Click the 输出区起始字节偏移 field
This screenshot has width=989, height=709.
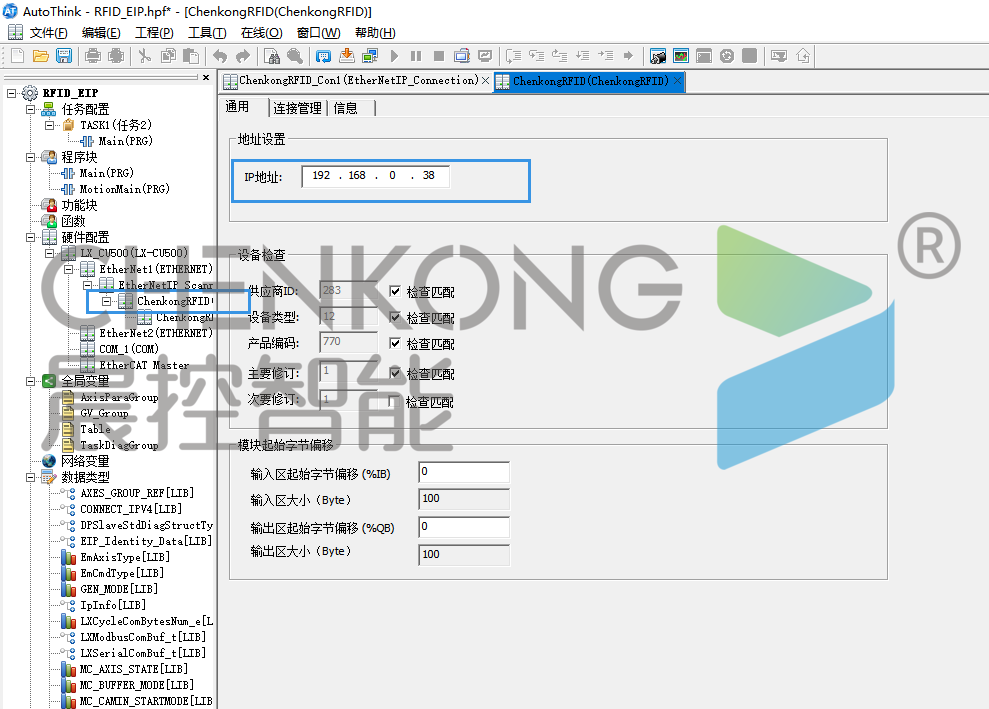pyautogui.click(x=464, y=527)
